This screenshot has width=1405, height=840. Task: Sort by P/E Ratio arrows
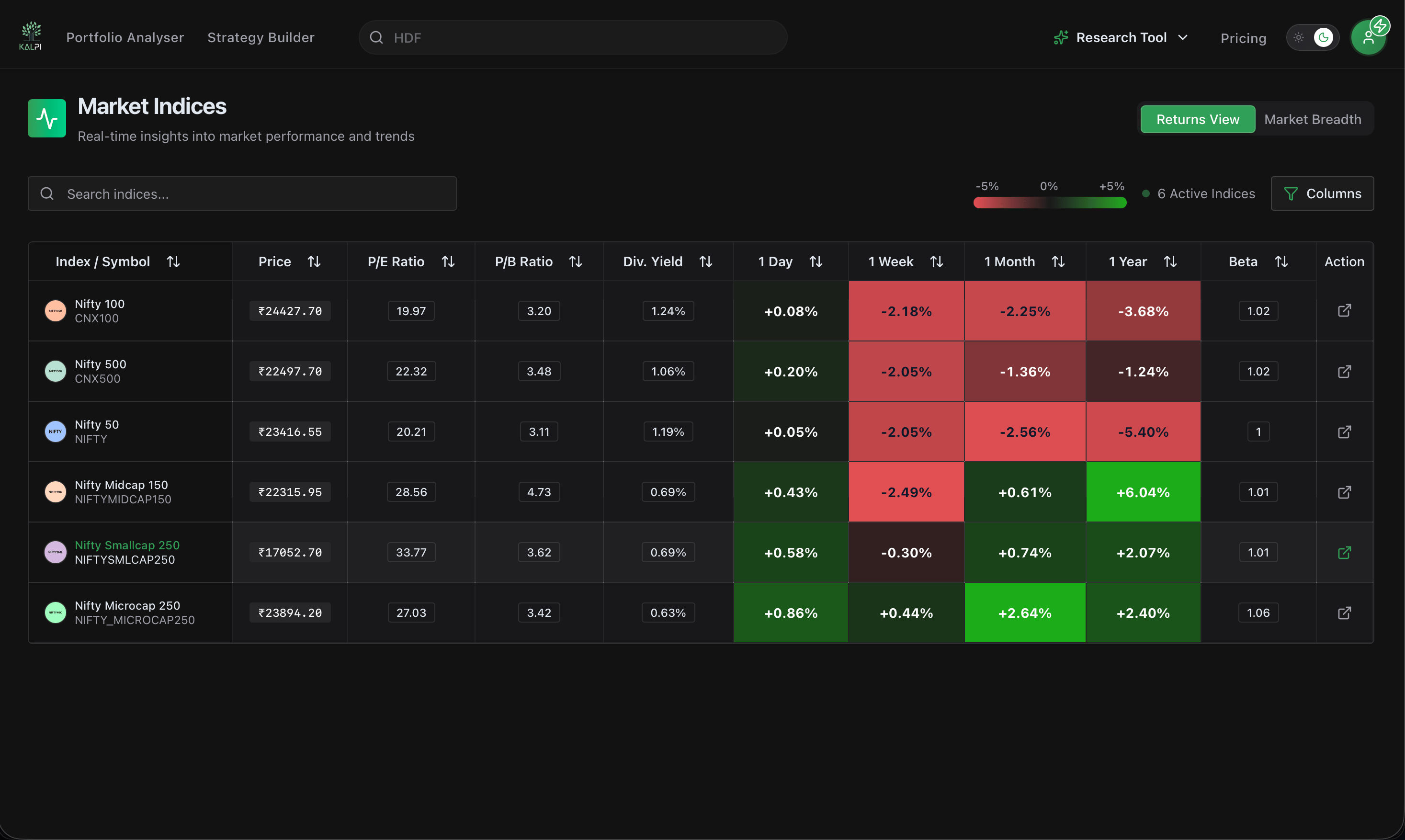(x=448, y=261)
